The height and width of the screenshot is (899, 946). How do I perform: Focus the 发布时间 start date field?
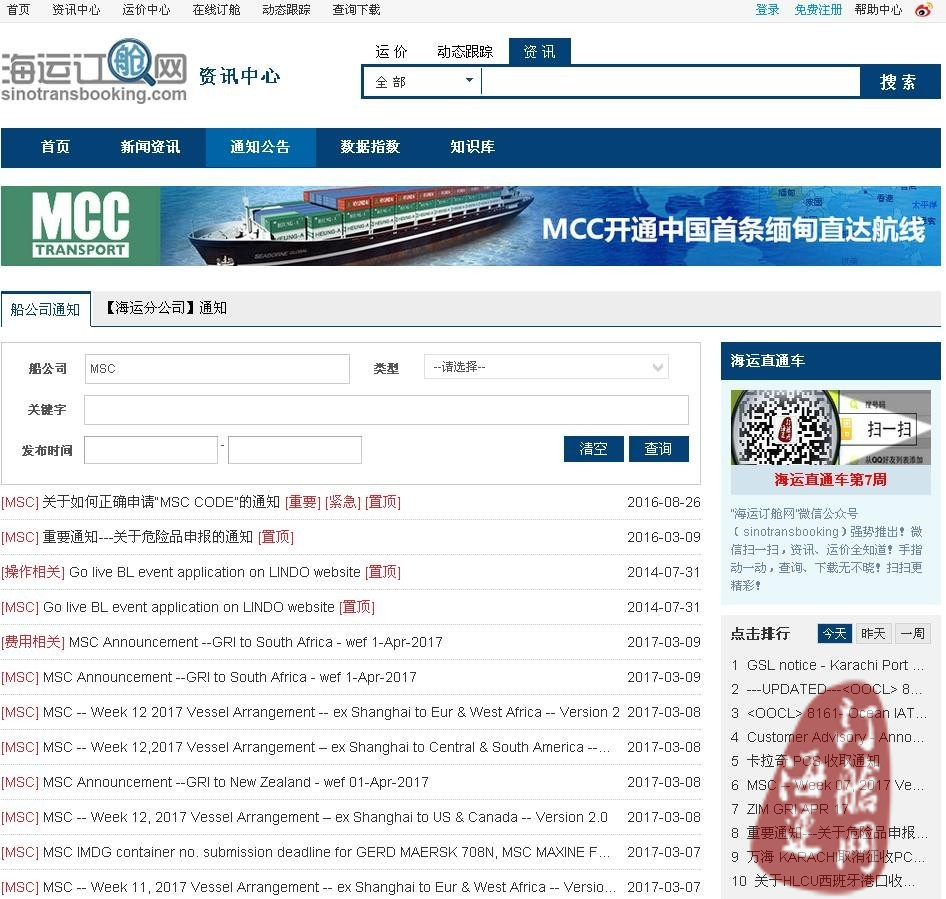click(x=151, y=450)
